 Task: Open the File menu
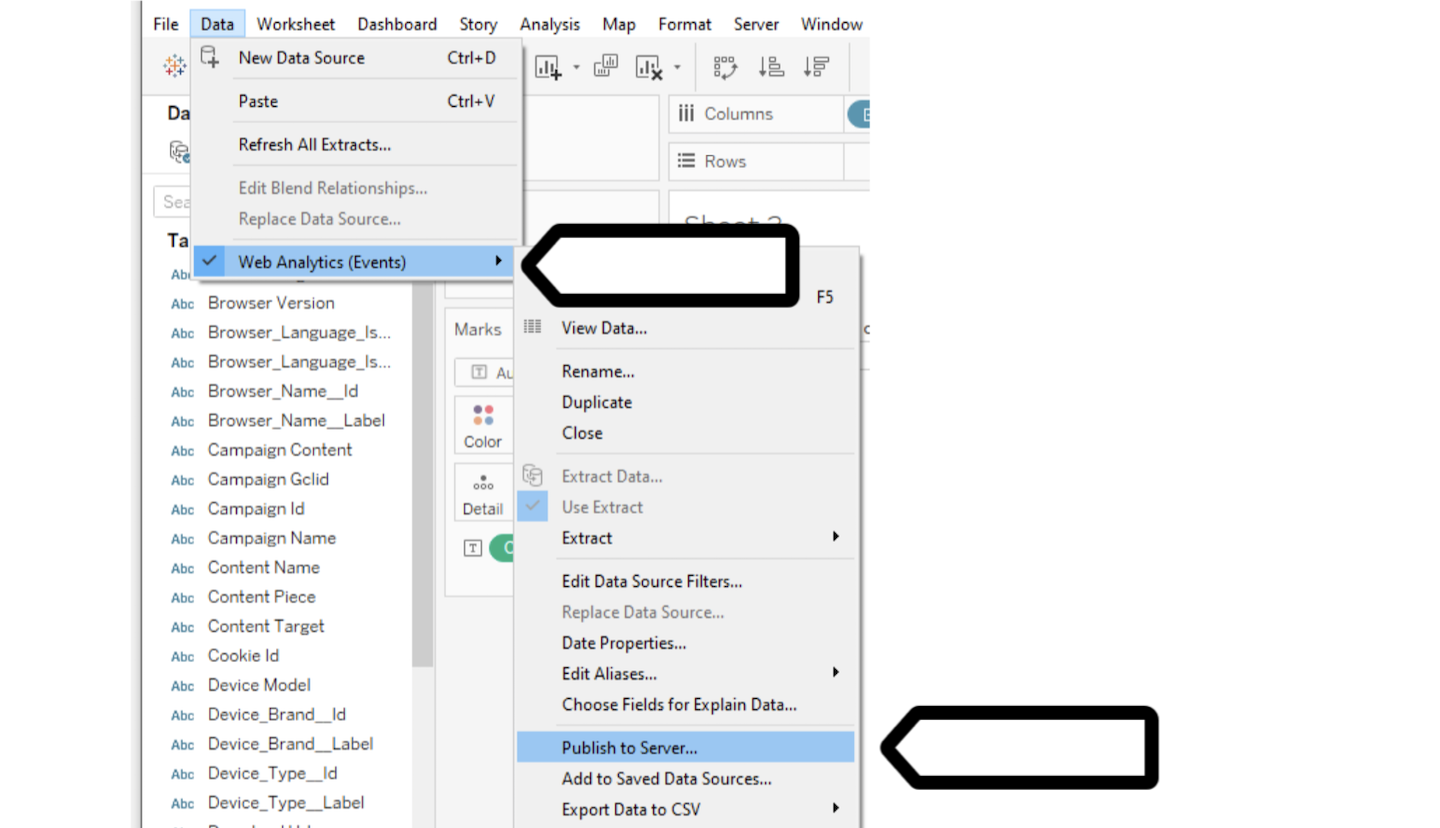(166, 24)
